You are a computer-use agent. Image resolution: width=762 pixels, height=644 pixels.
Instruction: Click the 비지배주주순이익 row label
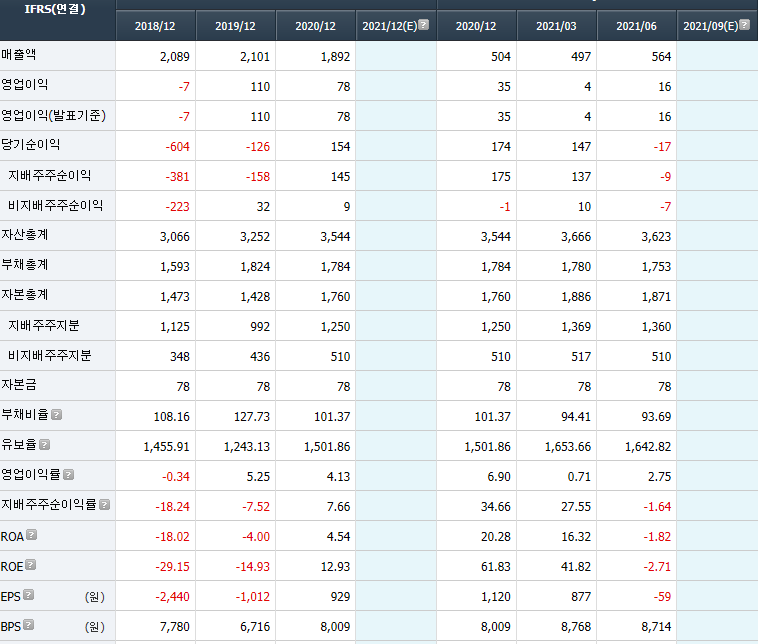(55, 206)
